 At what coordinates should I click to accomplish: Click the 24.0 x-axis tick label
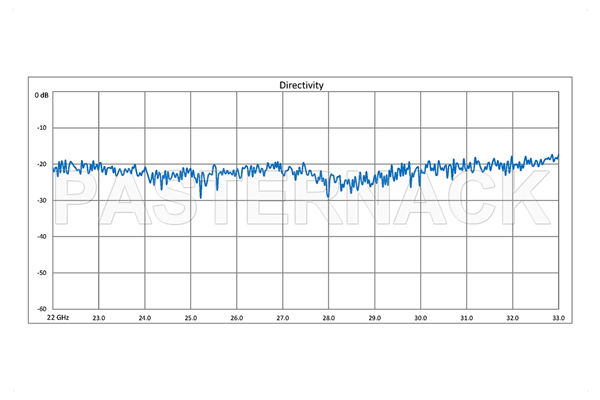pyautogui.click(x=144, y=318)
